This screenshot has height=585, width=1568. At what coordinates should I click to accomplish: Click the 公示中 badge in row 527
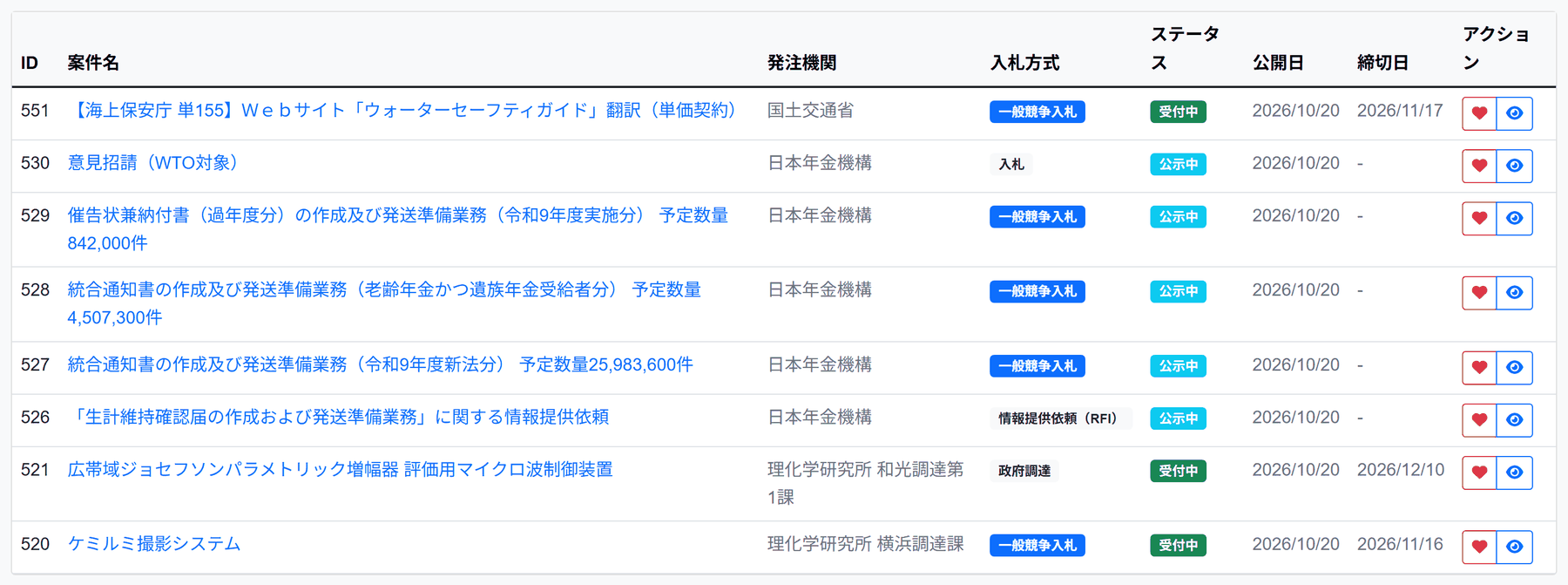1179,366
